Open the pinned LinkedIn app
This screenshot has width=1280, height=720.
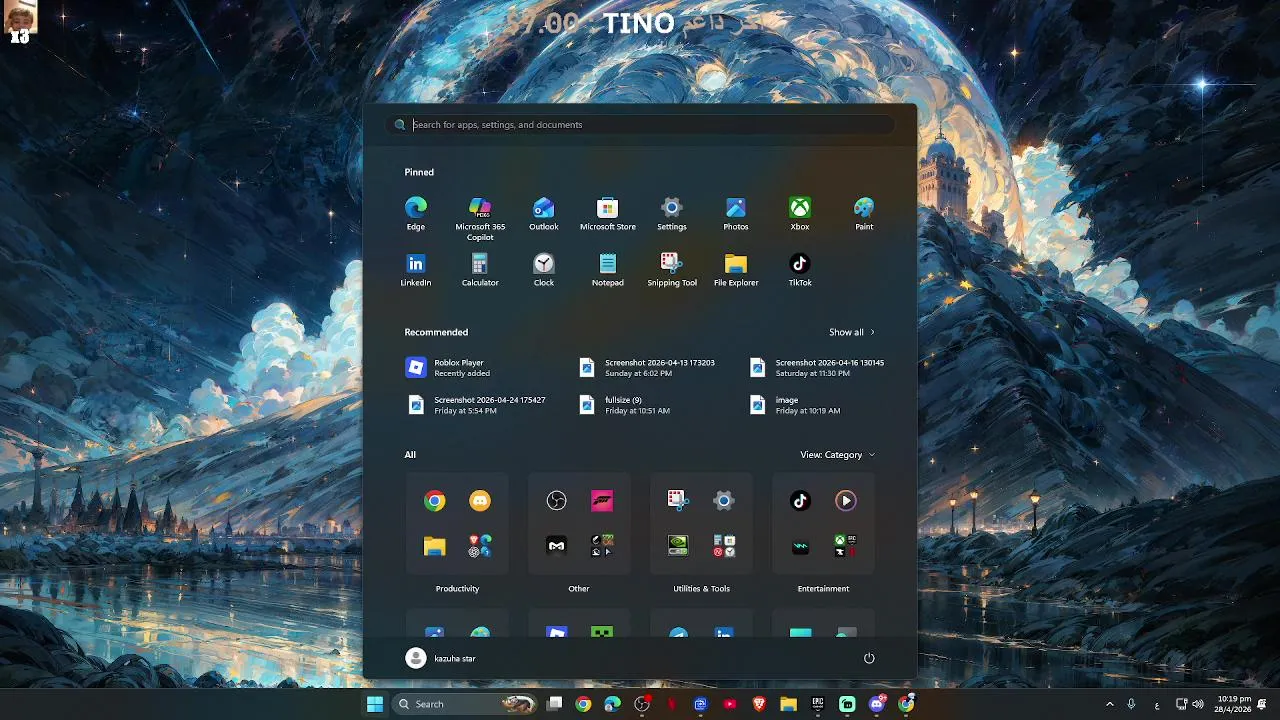[x=415, y=270]
